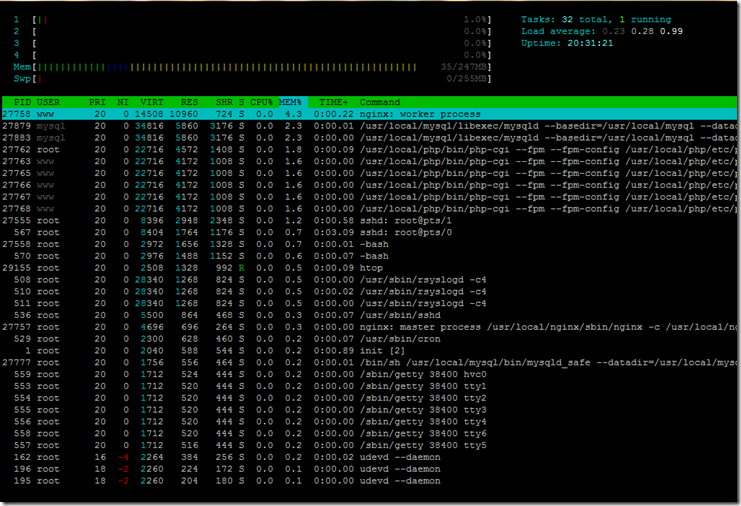Select rsyslogd process PID 508
The height and width of the screenshot is (506, 741).
point(369,279)
